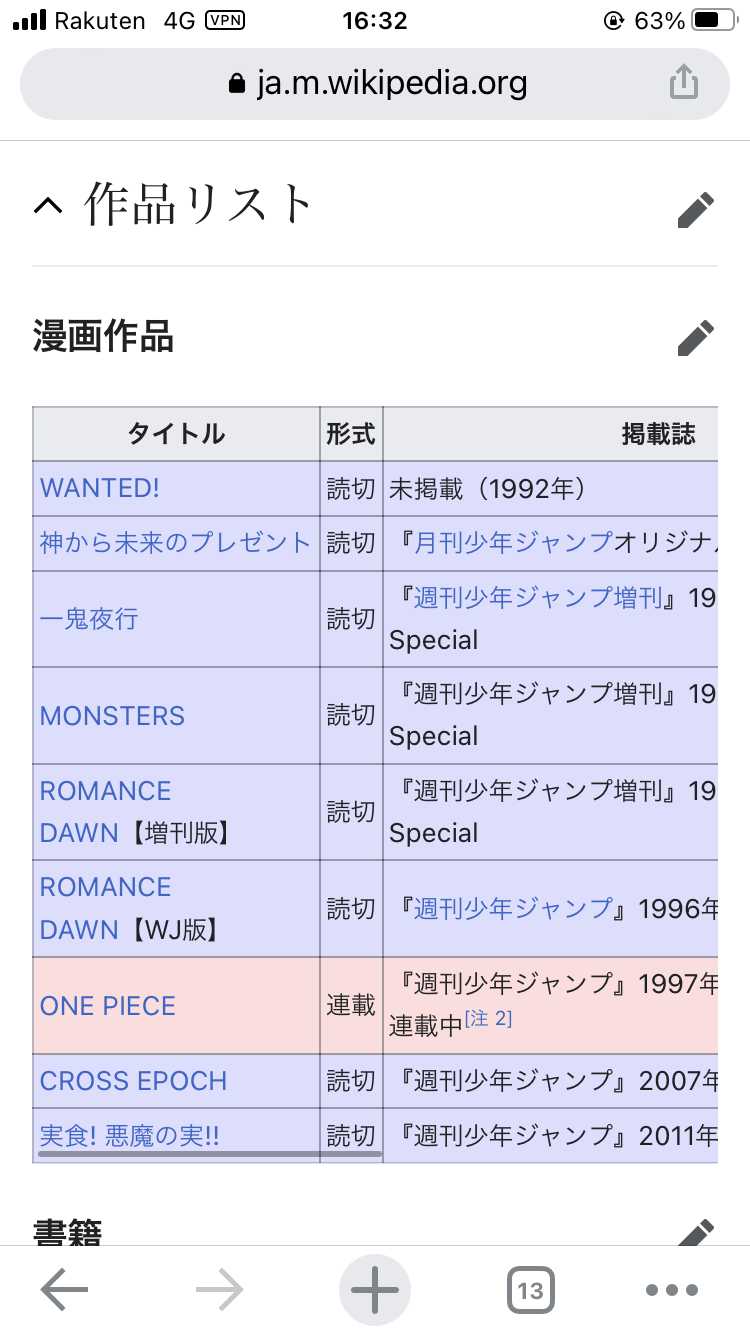Edit the 書籍 section via pencil icon
This screenshot has width=750, height=1334.
(695, 1232)
